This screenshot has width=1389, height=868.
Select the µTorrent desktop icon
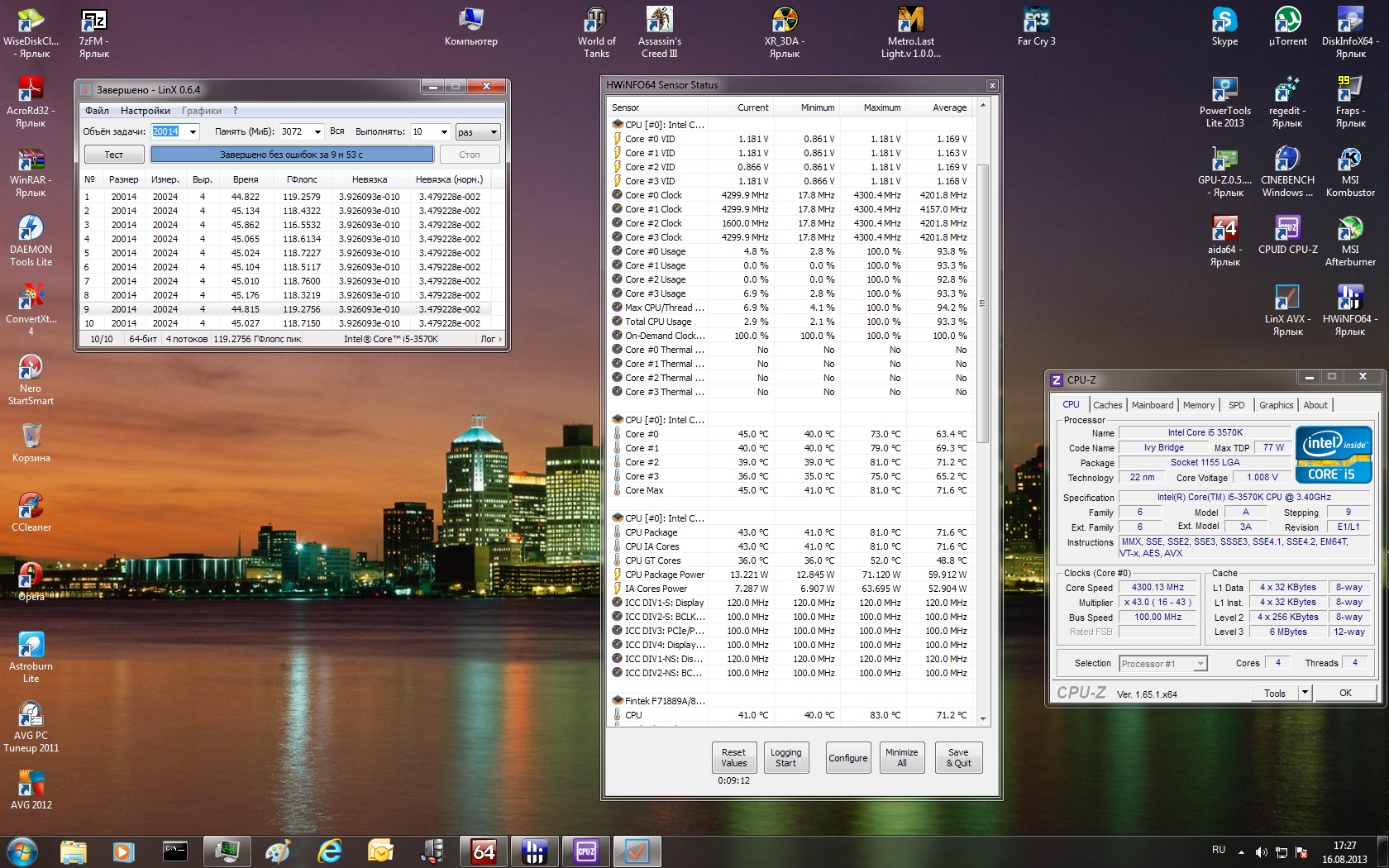1288,27
